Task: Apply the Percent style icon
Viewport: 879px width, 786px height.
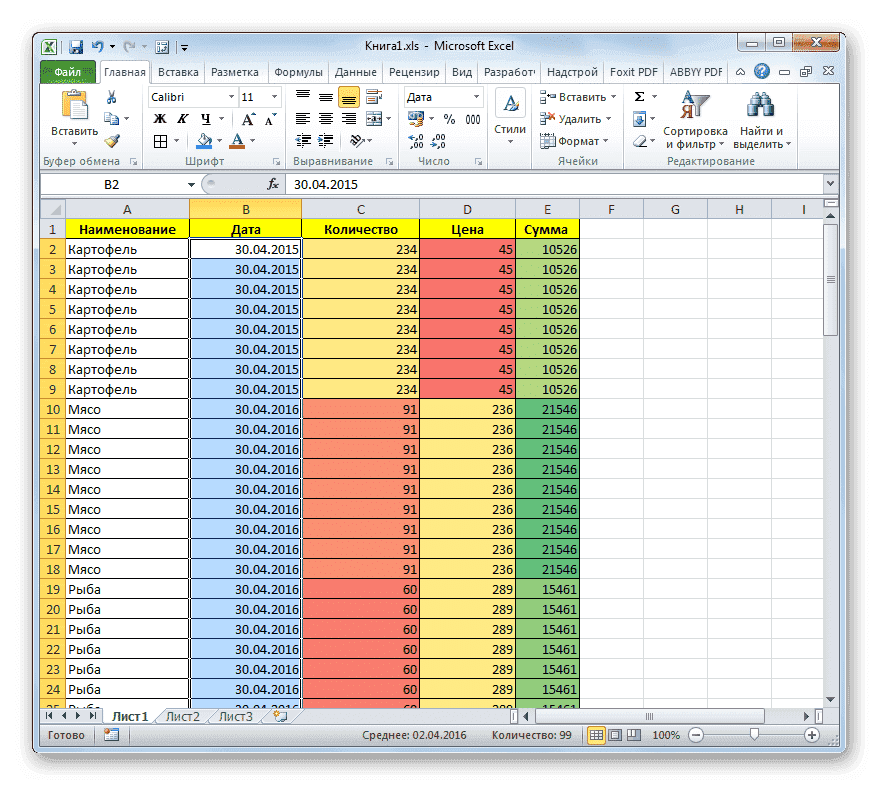Action: click(448, 117)
